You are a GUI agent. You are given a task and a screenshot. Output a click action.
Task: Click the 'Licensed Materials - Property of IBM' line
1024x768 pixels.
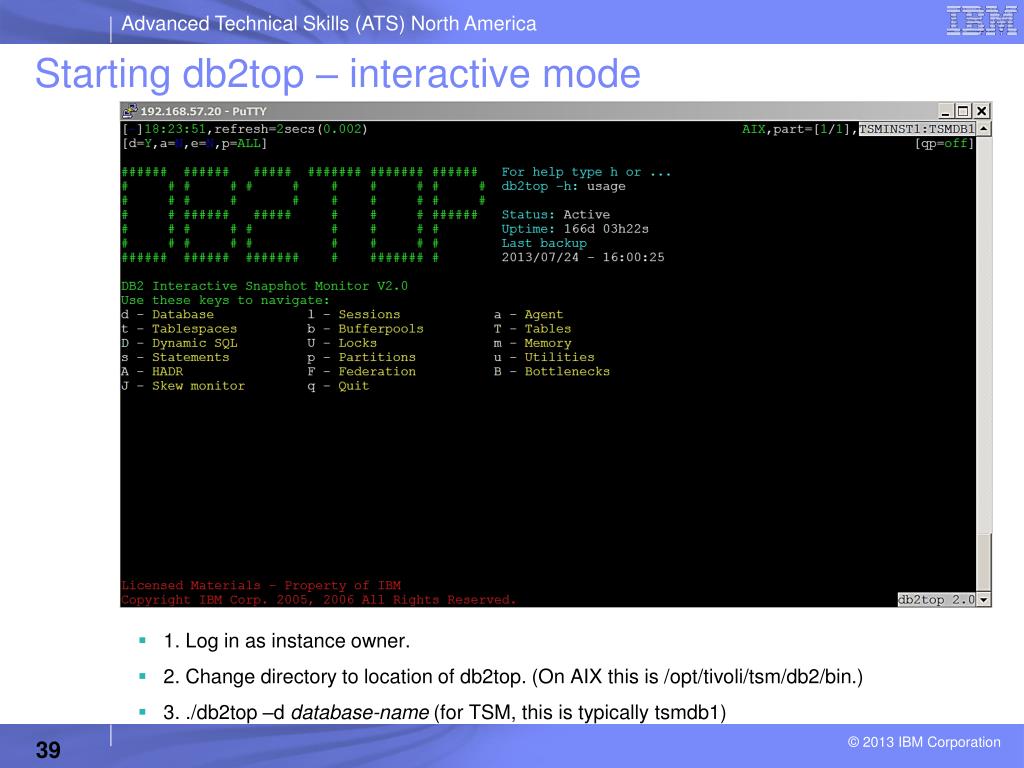(x=261, y=585)
